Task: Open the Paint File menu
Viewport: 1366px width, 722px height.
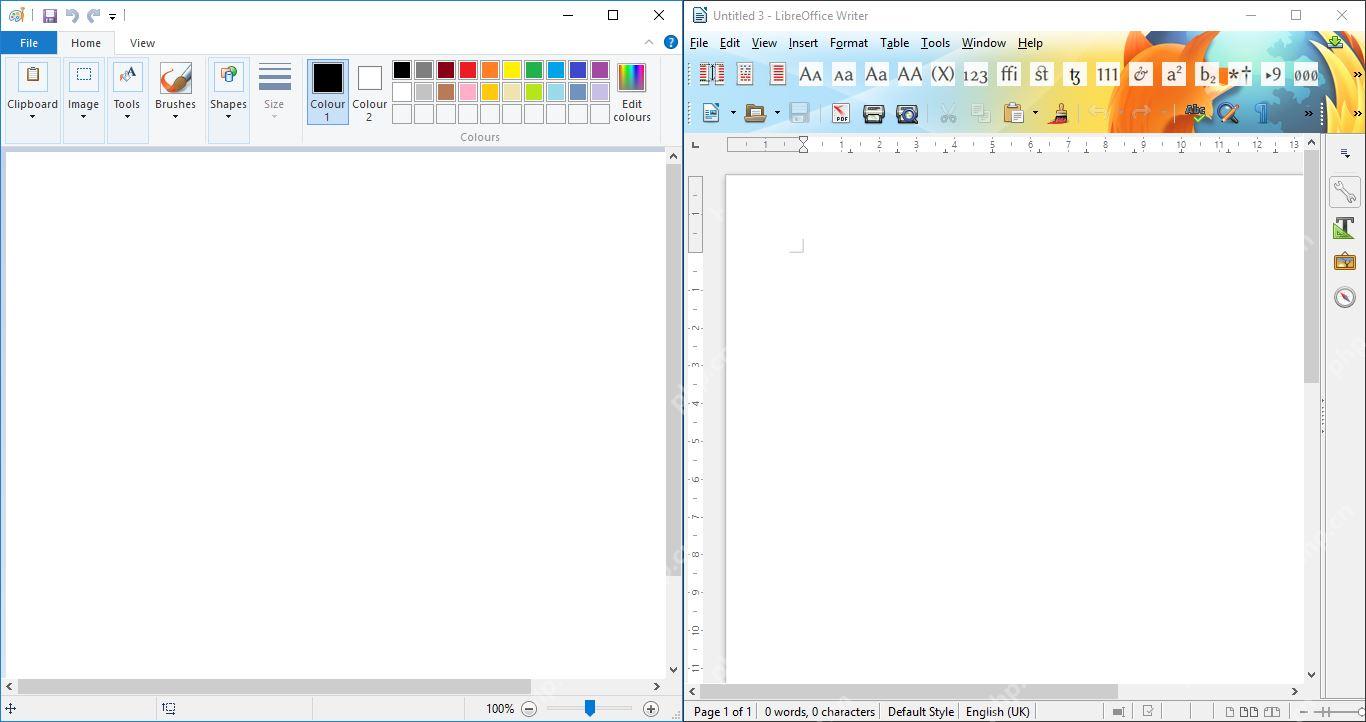Action: click(29, 43)
